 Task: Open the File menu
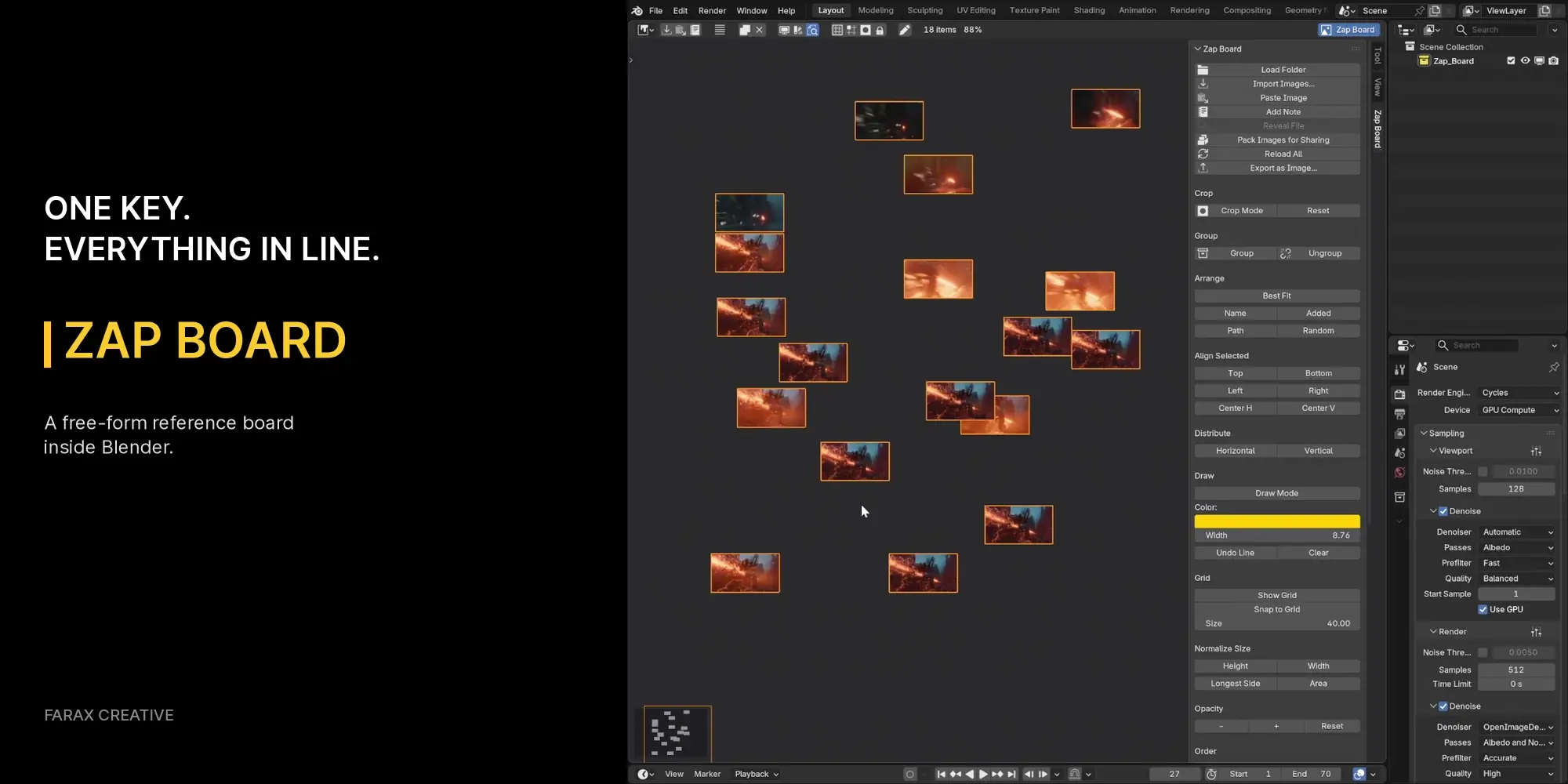[x=656, y=11]
